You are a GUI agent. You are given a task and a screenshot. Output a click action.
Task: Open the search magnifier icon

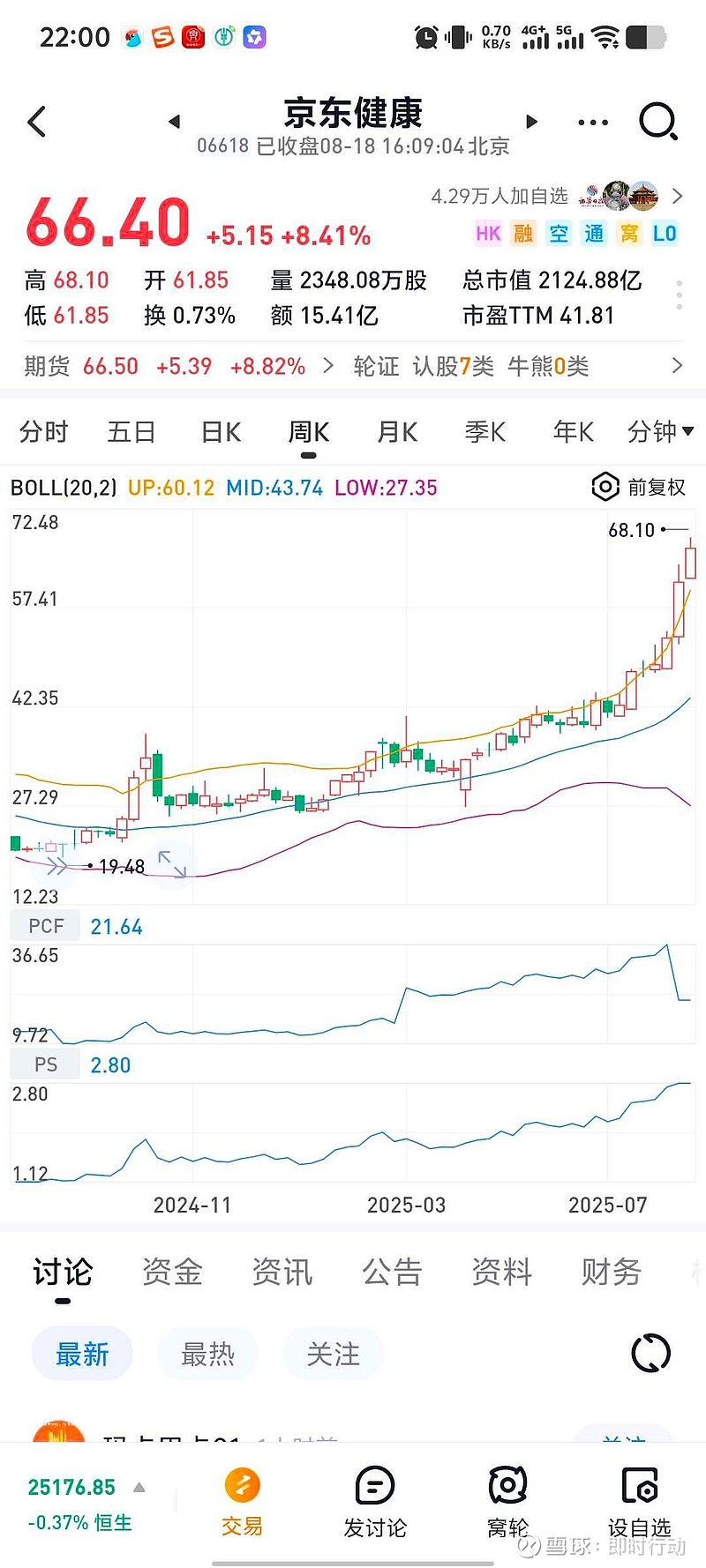[x=658, y=122]
